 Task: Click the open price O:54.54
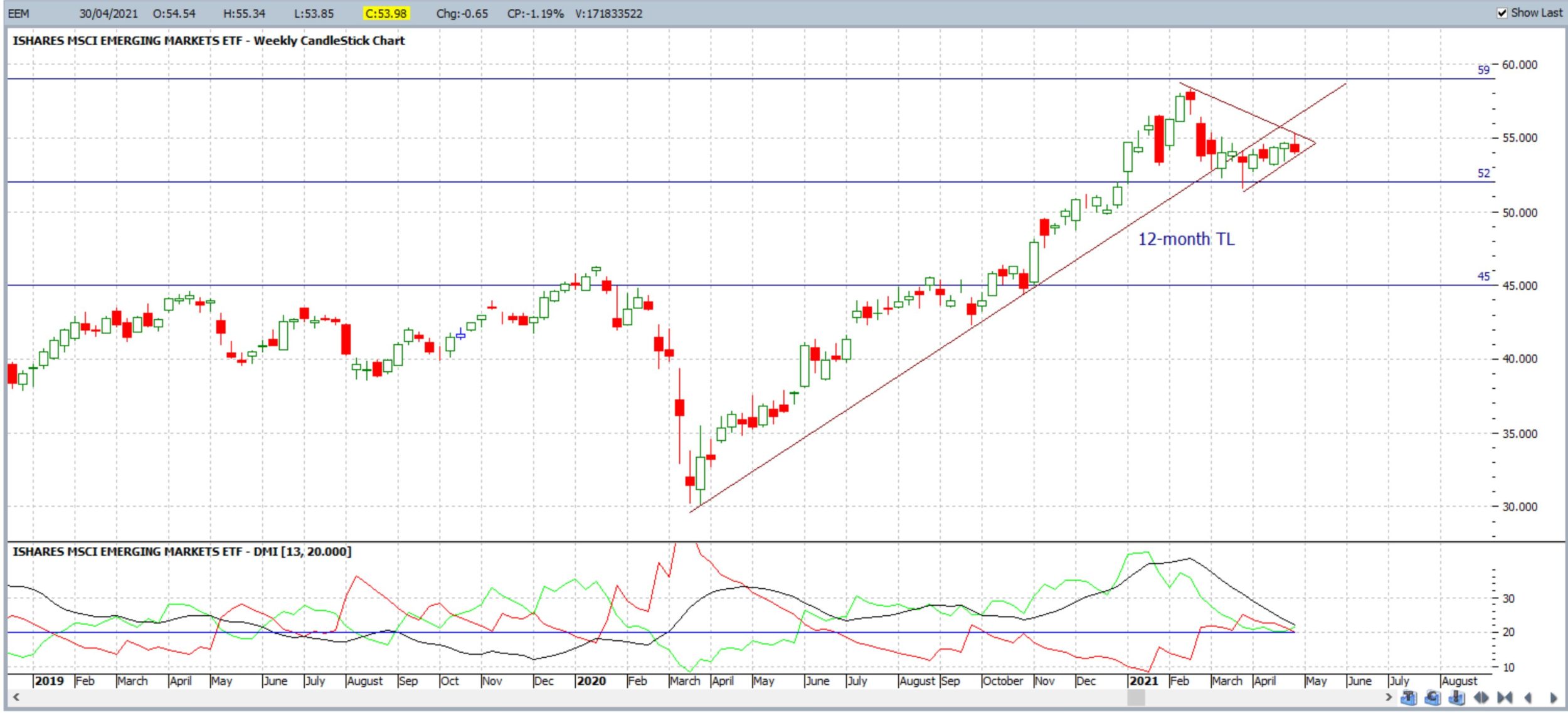[x=174, y=13]
